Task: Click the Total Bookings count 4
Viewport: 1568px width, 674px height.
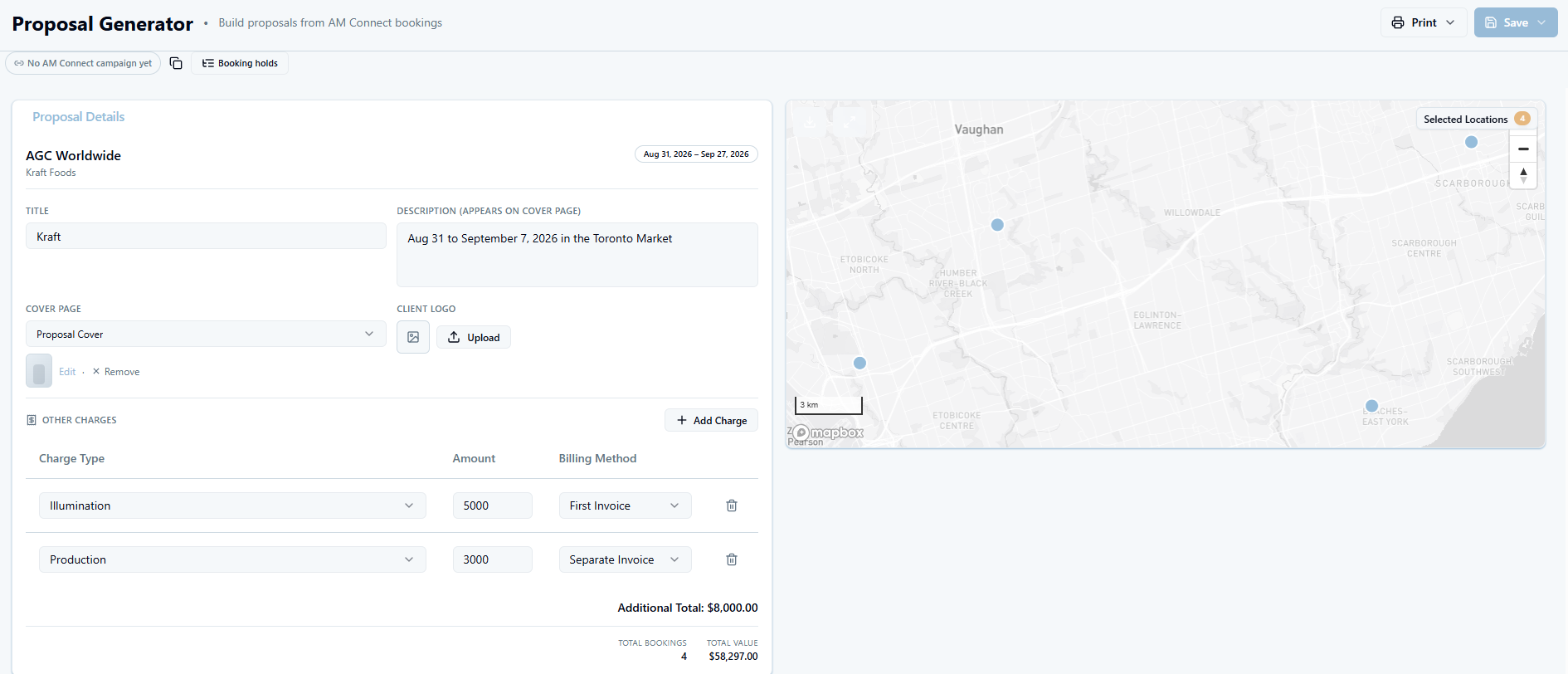Action: [x=684, y=656]
